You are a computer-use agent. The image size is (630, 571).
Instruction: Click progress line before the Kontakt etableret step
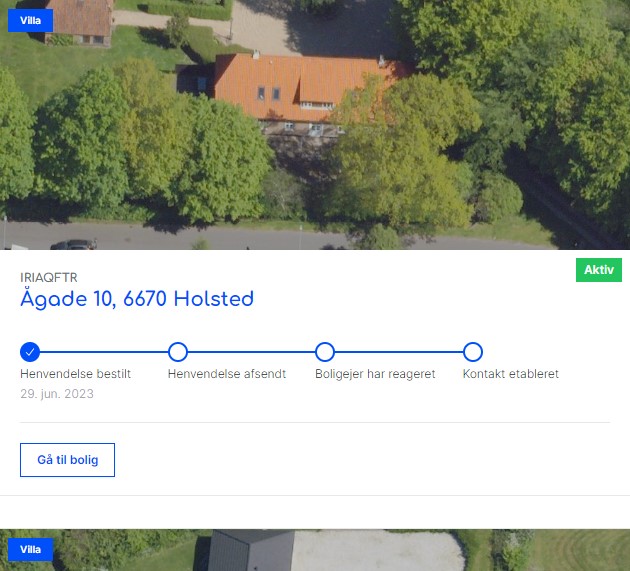pos(399,352)
